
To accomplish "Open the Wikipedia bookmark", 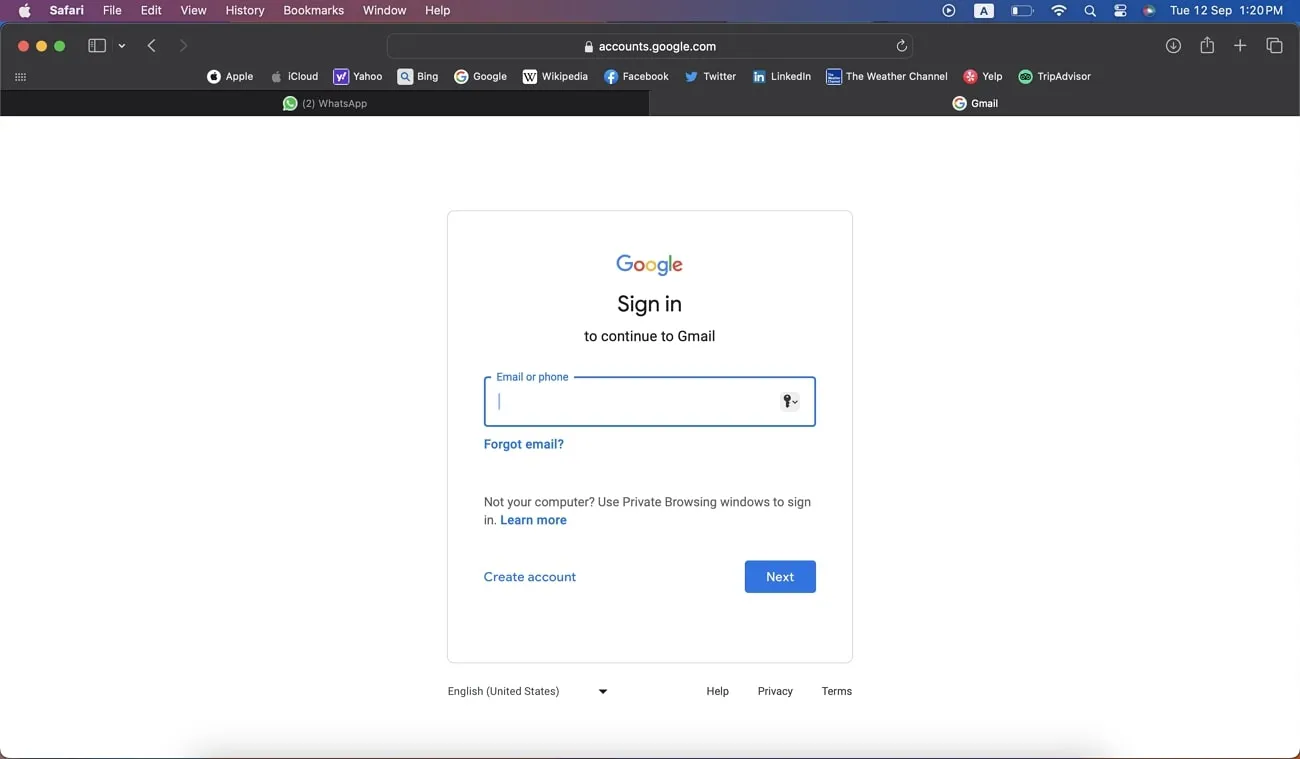I will pyautogui.click(x=555, y=76).
